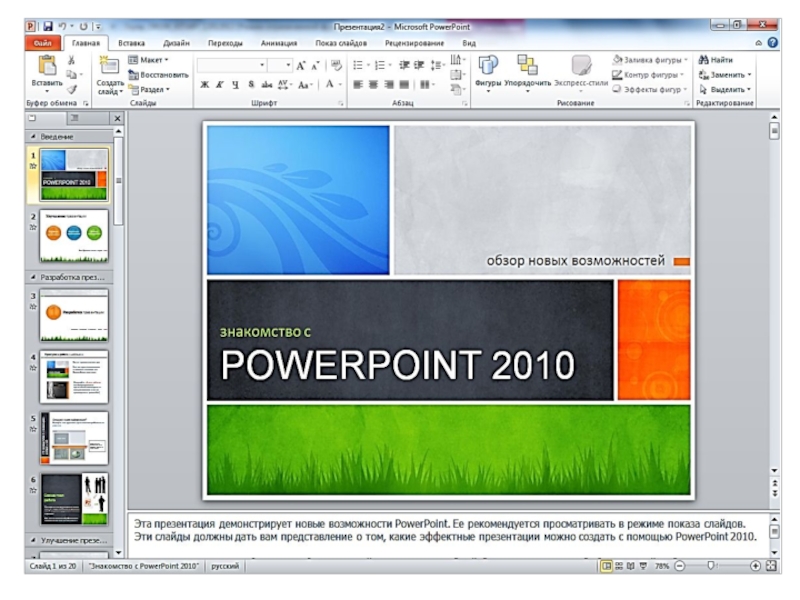Open the Вставка ribbon tab
Screen dimensions: 800x600
point(131,43)
